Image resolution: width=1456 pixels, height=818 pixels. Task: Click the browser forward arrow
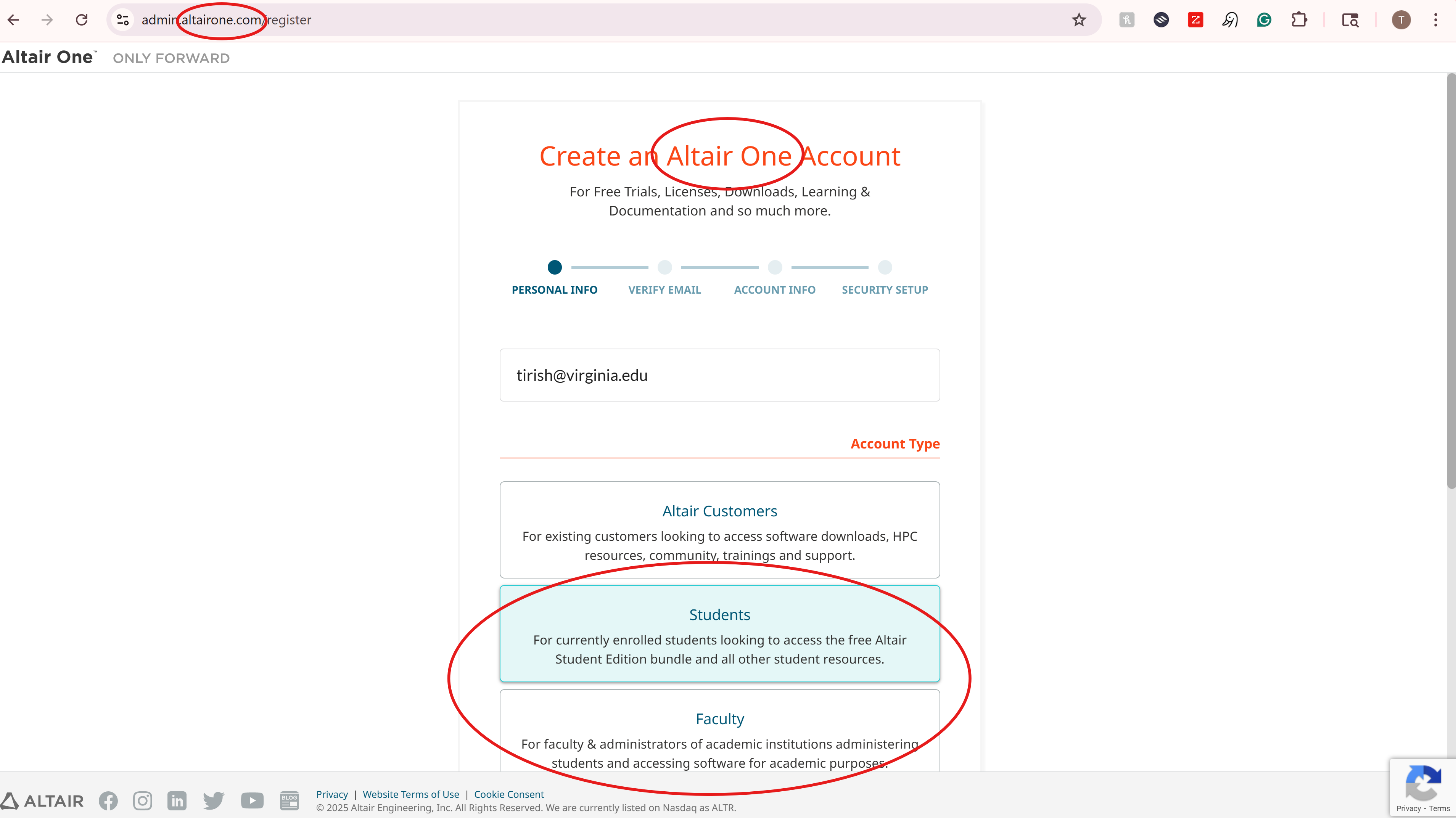47,20
